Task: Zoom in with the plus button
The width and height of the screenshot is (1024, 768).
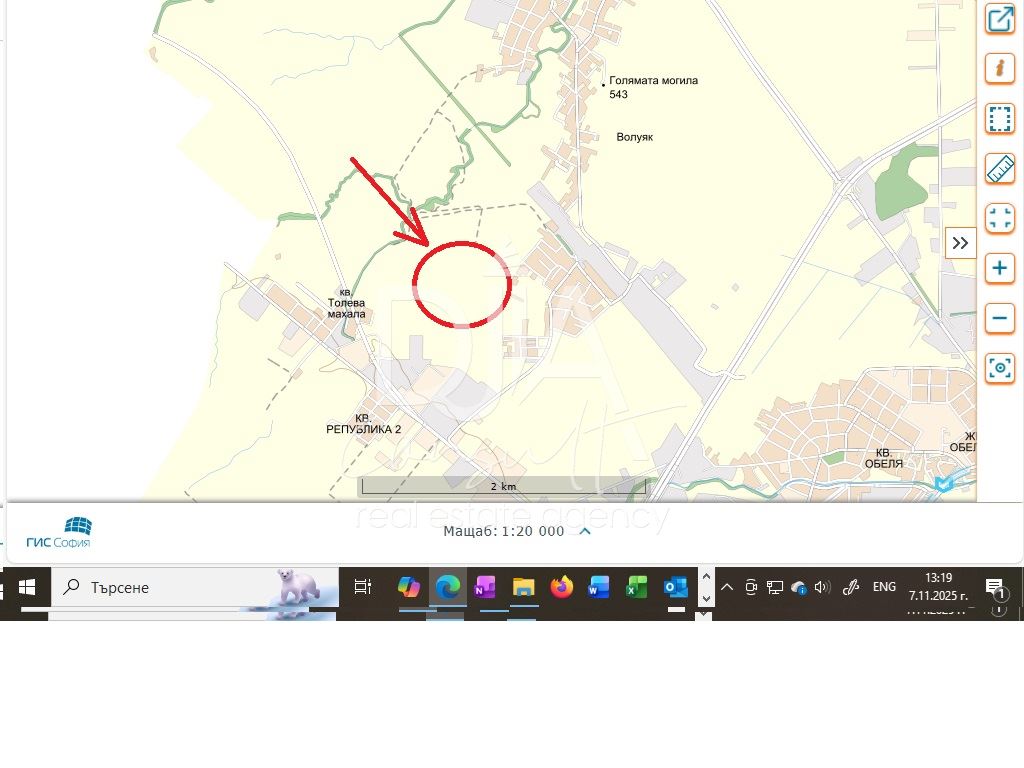Action: point(999,268)
